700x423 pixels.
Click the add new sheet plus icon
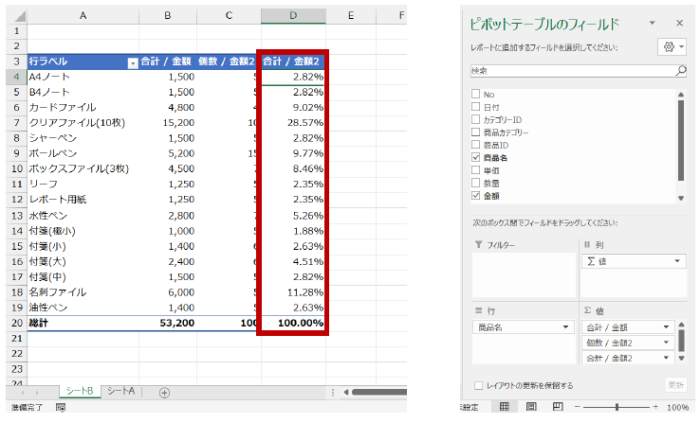point(164,392)
